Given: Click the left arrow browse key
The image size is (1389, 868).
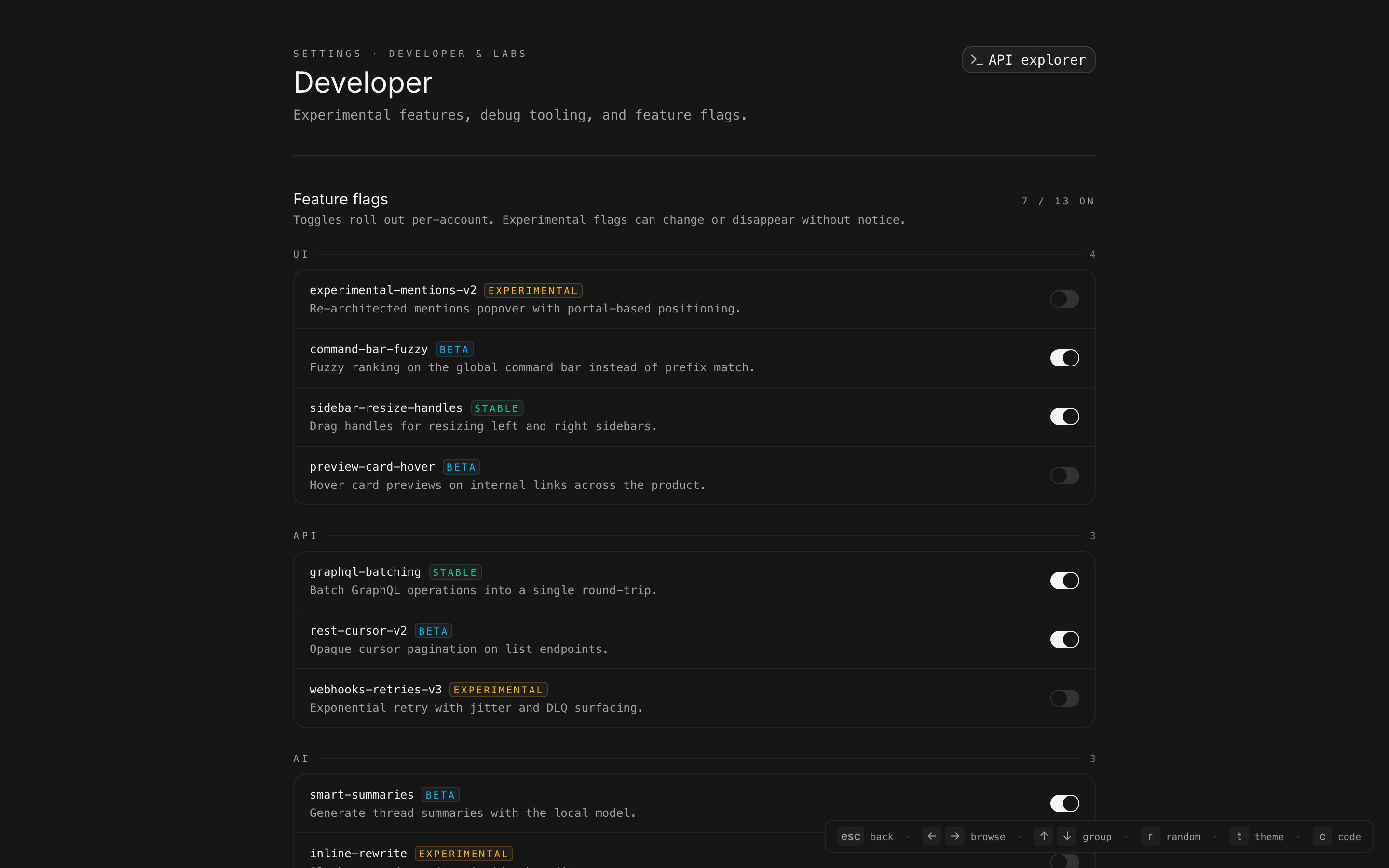Looking at the screenshot, I should click(932, 837).
